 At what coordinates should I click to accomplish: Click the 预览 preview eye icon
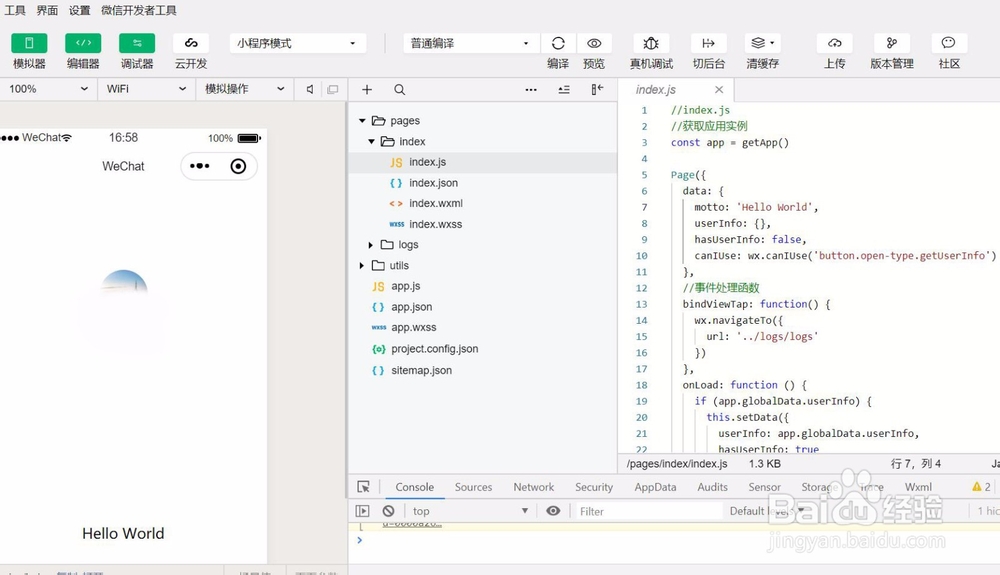tap(594, 43)
